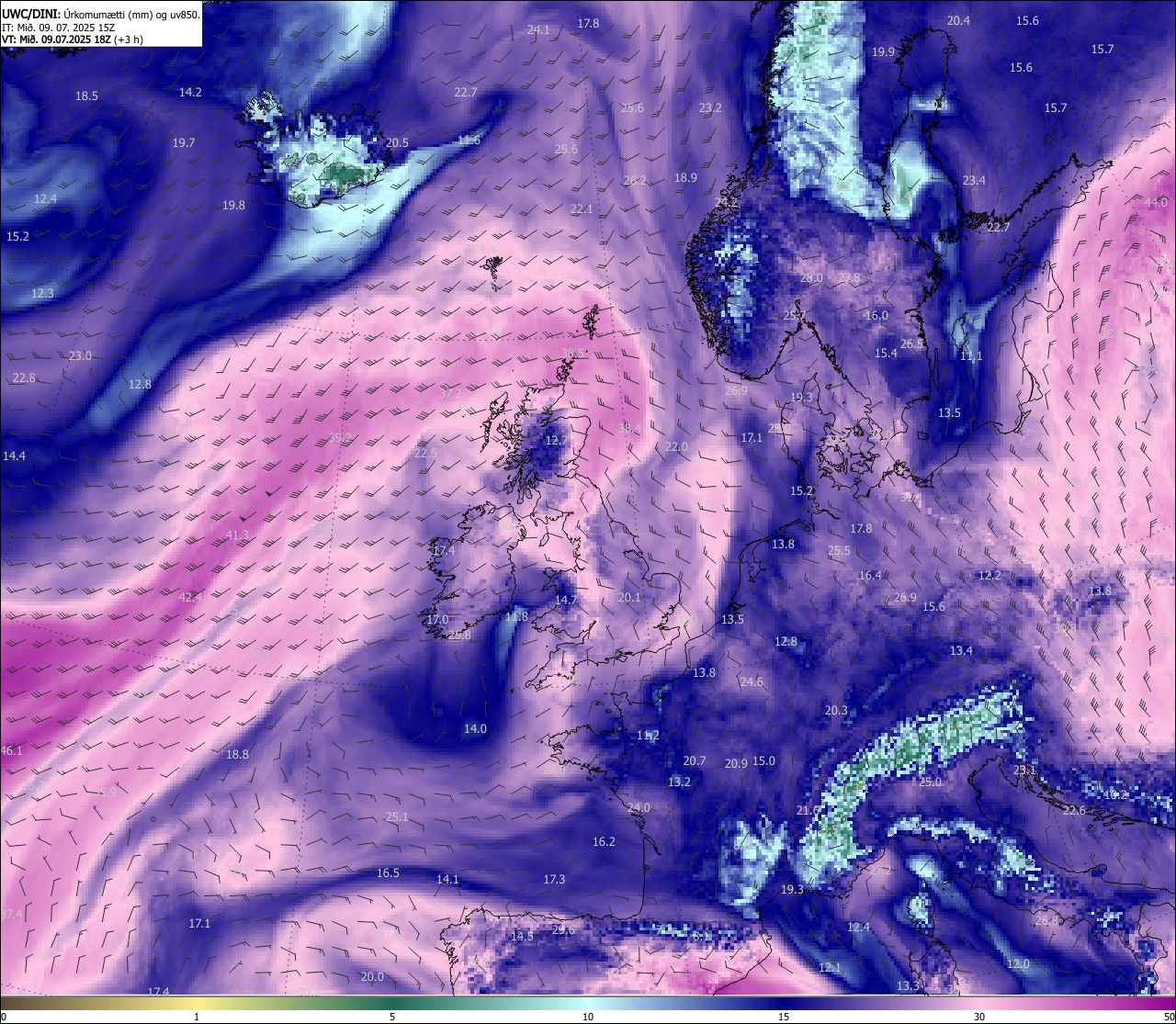Screen dimensions: 1176x1024
Task: Click the 20.3 value label
Action: pyautogui.click(x=836, y=710)
